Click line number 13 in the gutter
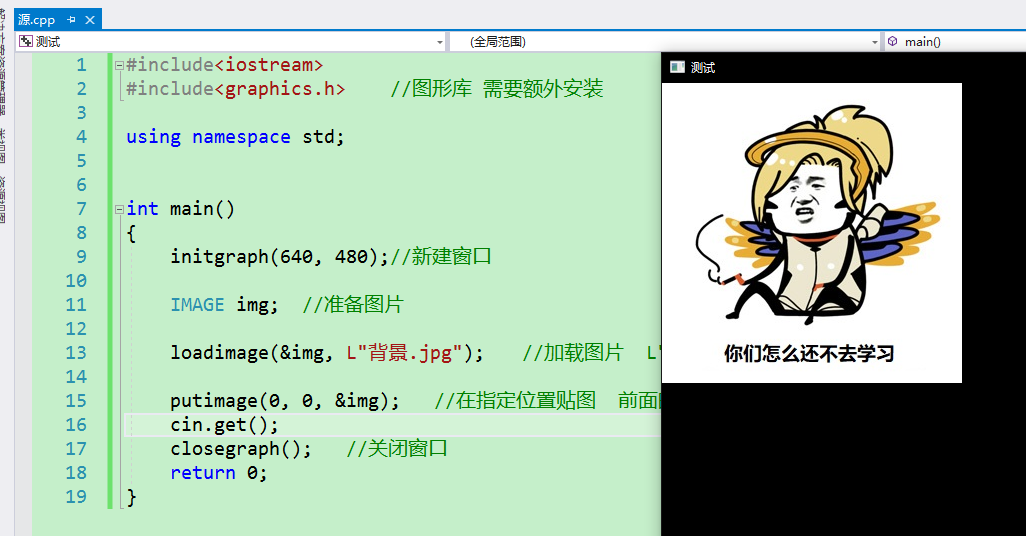The image size is (1026, 536). pos(76,353)
